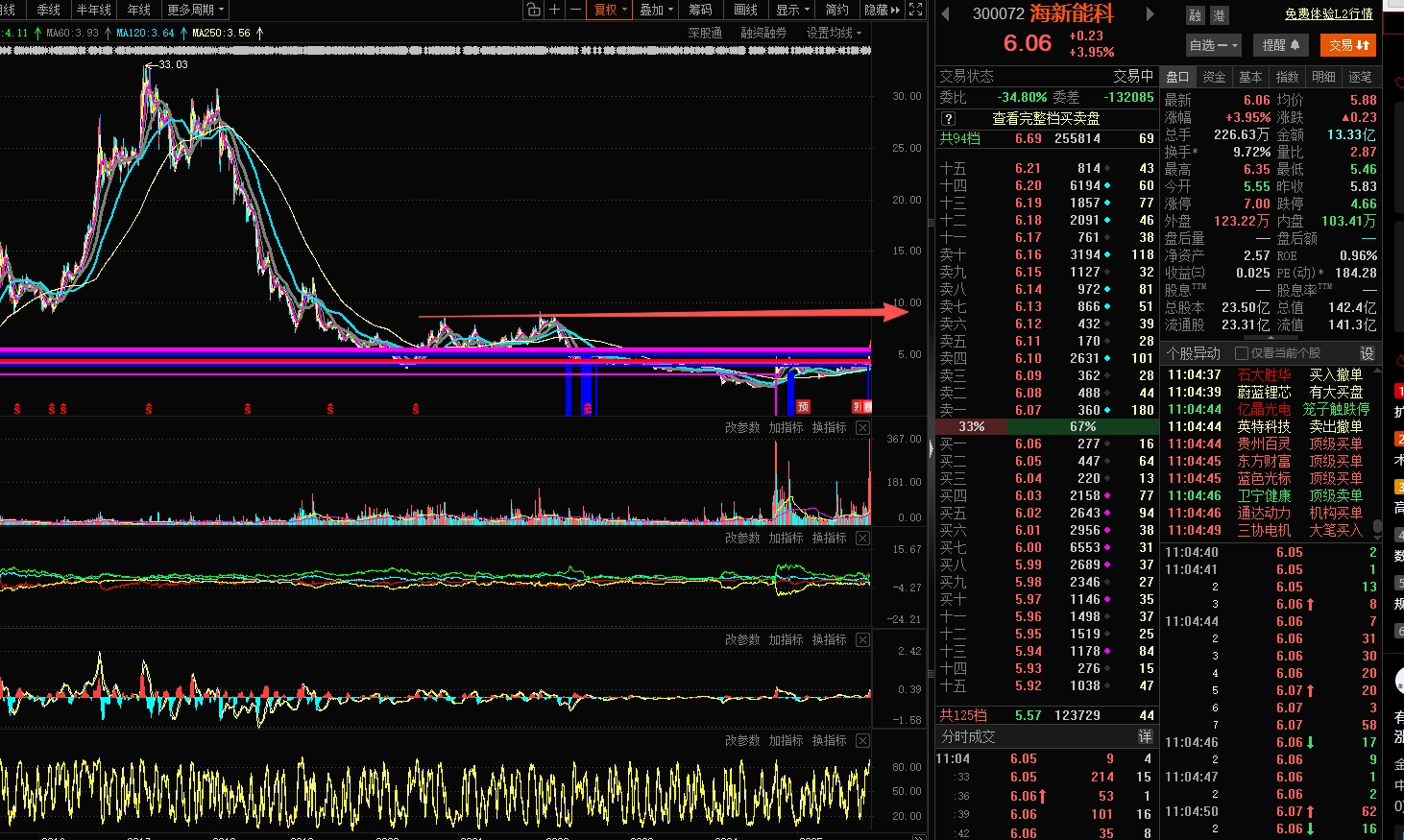Open 设 settings for 个股异动

(1367, 353)
